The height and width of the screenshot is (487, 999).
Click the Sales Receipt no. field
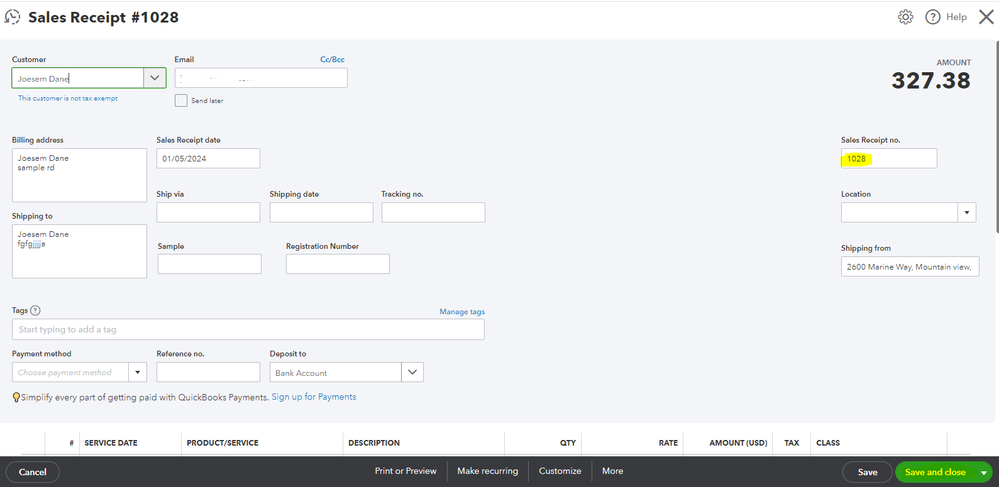coord(889,159)
